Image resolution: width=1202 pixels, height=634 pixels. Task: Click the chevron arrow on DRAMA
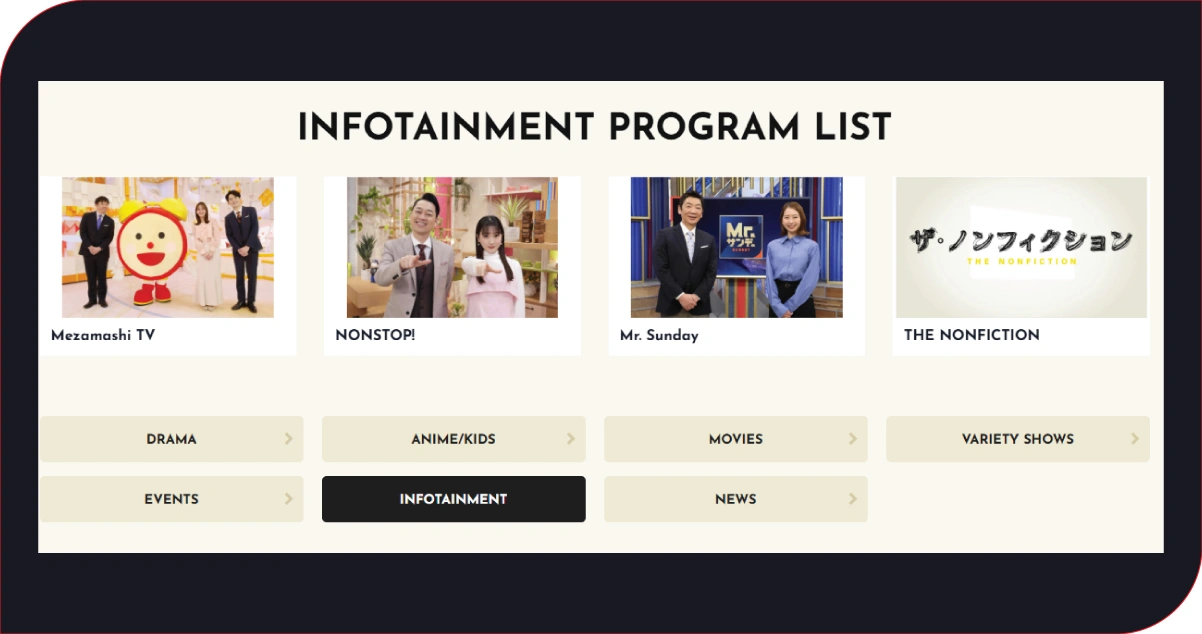point(289,439)
